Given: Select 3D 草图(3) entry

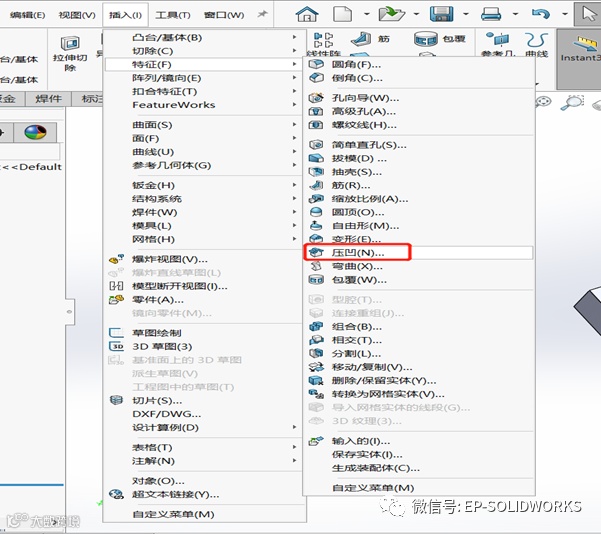Looking at the screenshot, I should [205, 346].
